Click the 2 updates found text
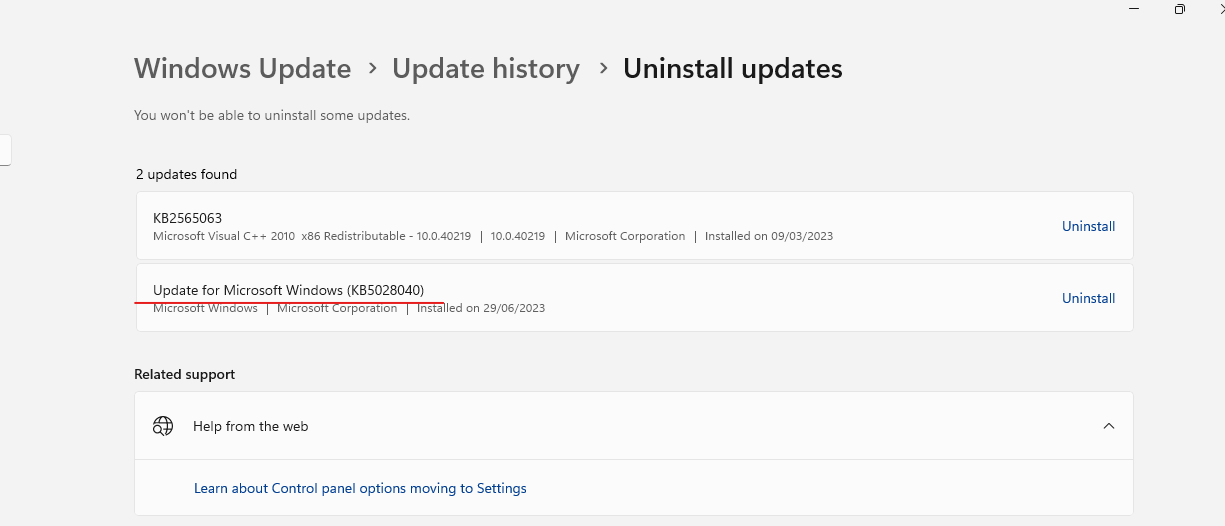This screenshot has width=1225, height=526. (x=186, y=174)
